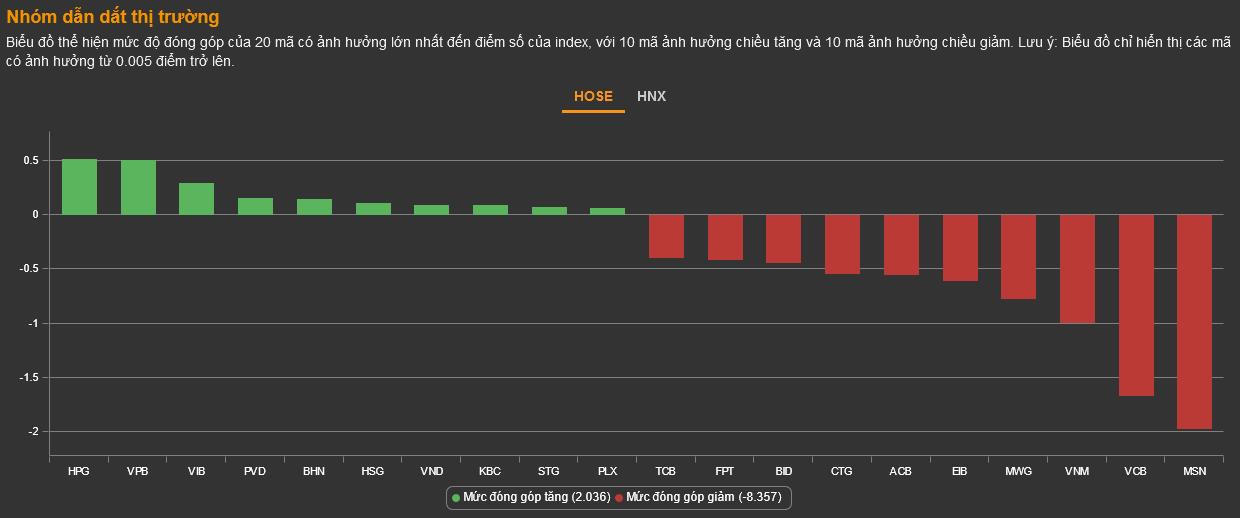Select the HOSE tab
The image size is (1240, 518).
pyautogui.click(x=593, y=97)
